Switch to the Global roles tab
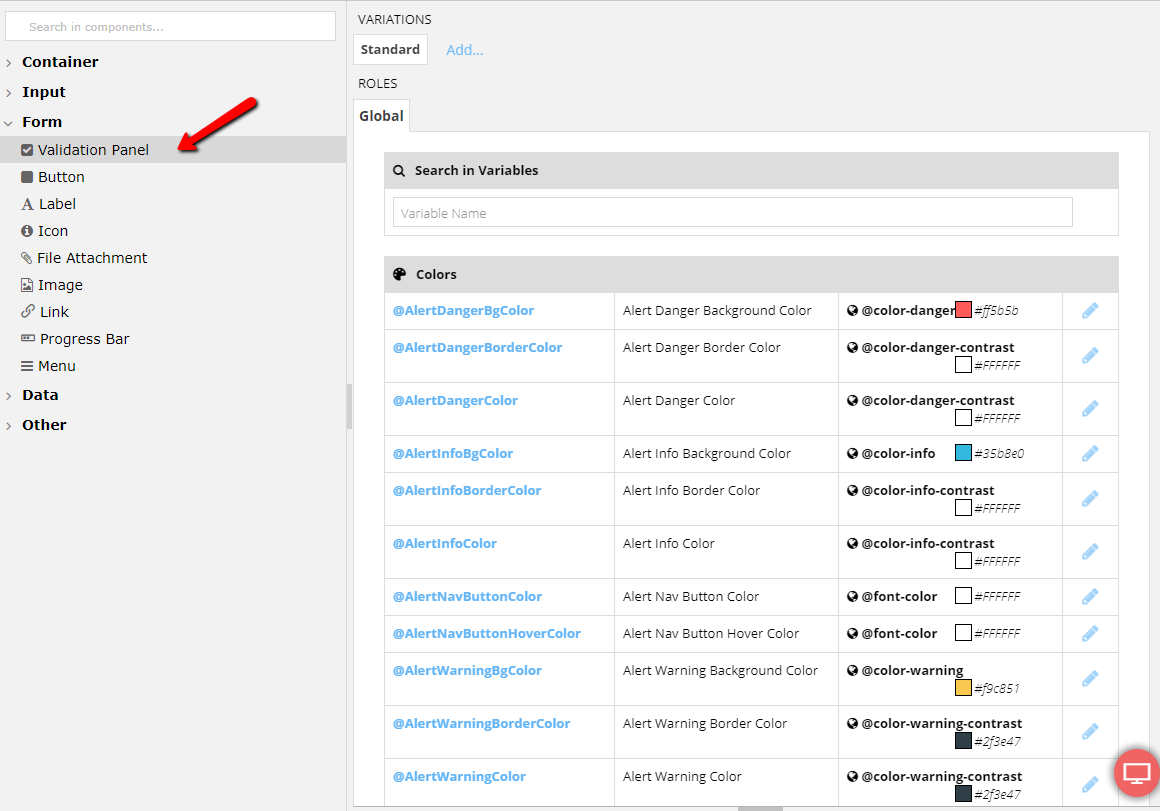This screenshot has height=811, width=1160. pyautogui.click(x=381, y=116)
